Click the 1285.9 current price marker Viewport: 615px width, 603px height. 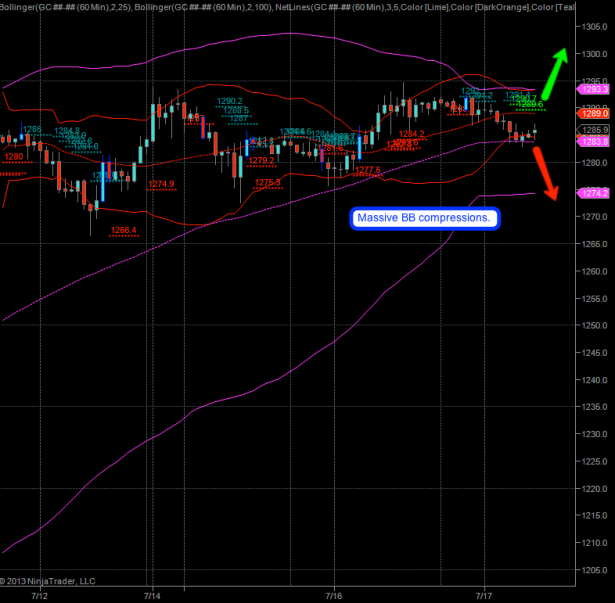point(593,130)
